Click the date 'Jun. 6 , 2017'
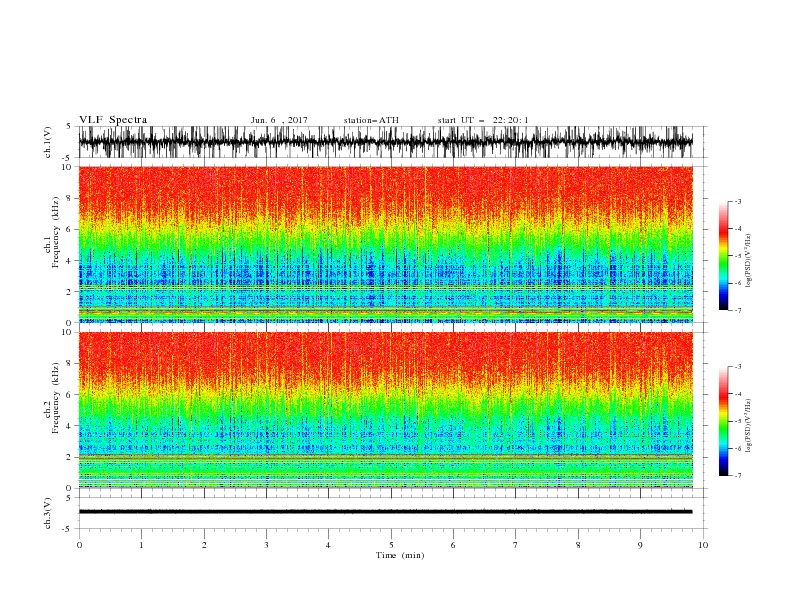The height and width of the screenshot is (612, 792). pyautogui.click(x=279, y=120)
